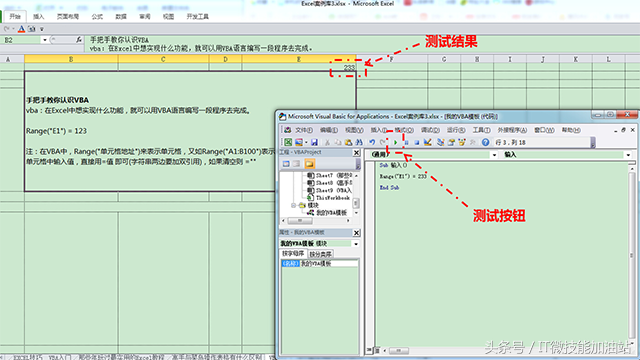Click the View Code icon in project panel
Image resolution: width=640 pixels, height=360 pixels.
click(286, 164)
